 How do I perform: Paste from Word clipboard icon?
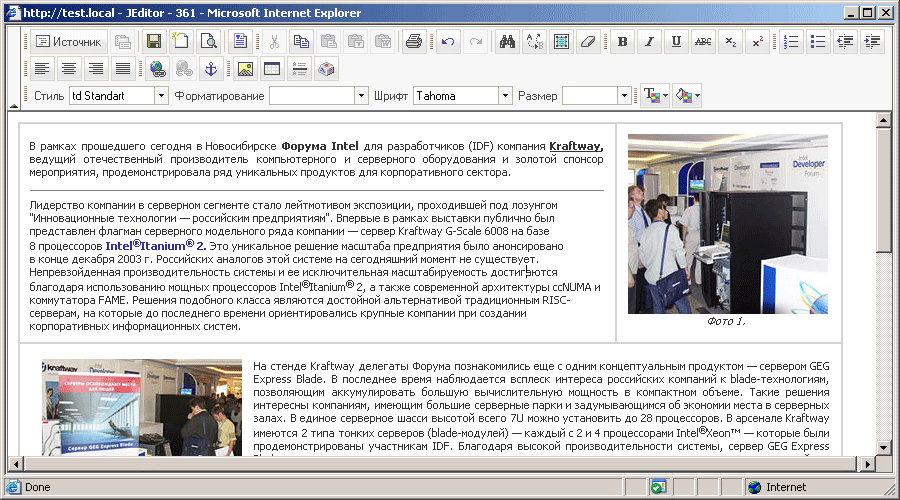pyautogui.click(x=383, y=41)
